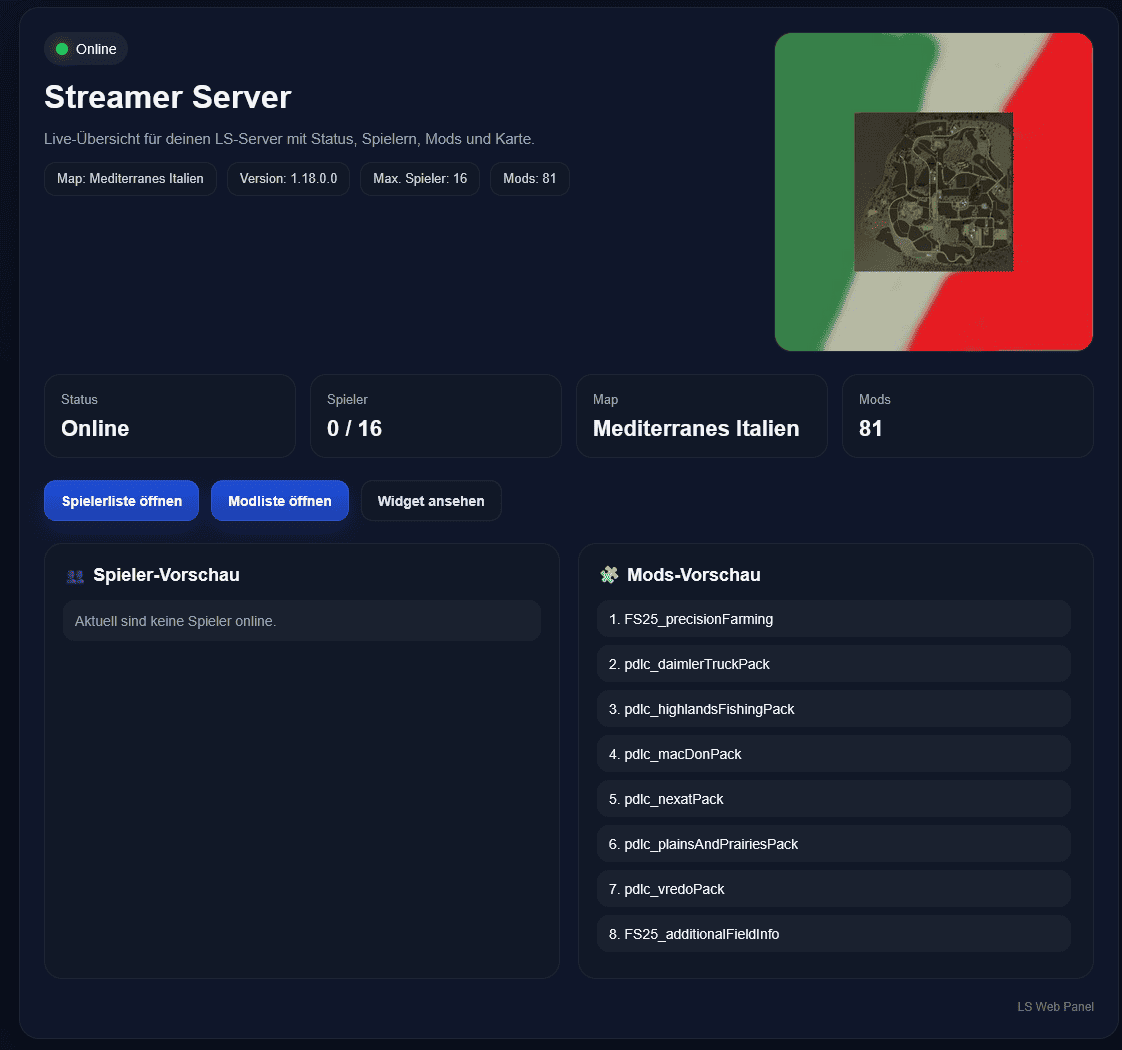Click the Streamer Server heading
This screenshot has height=1050, width=1122.
tap(167, 97)
